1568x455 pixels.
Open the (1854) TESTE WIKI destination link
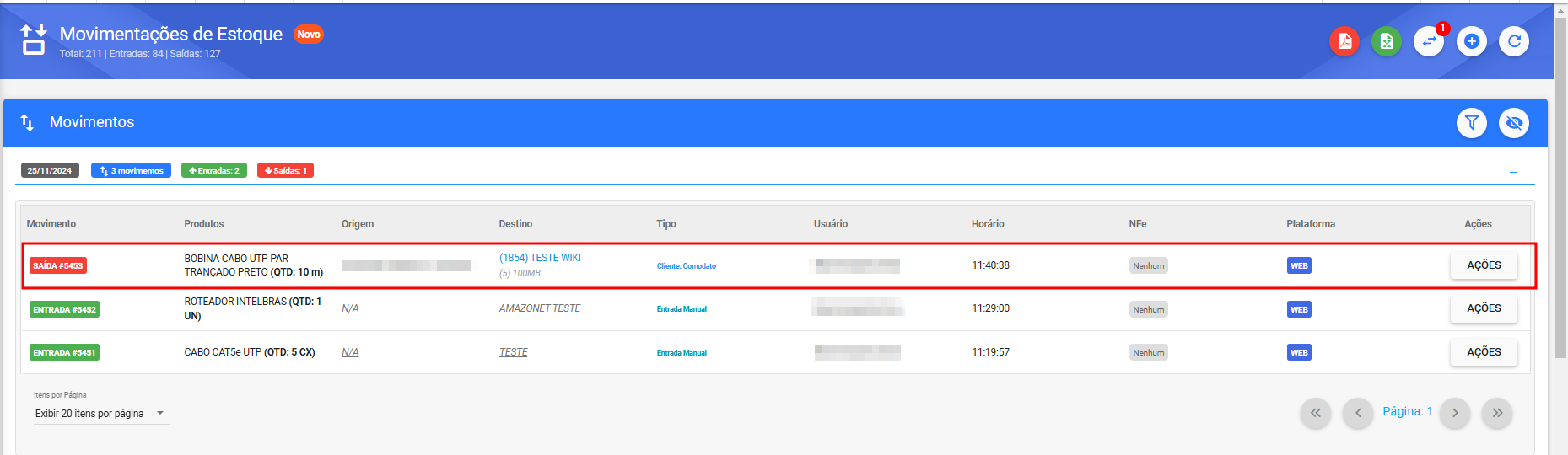[x=540, y=258]
